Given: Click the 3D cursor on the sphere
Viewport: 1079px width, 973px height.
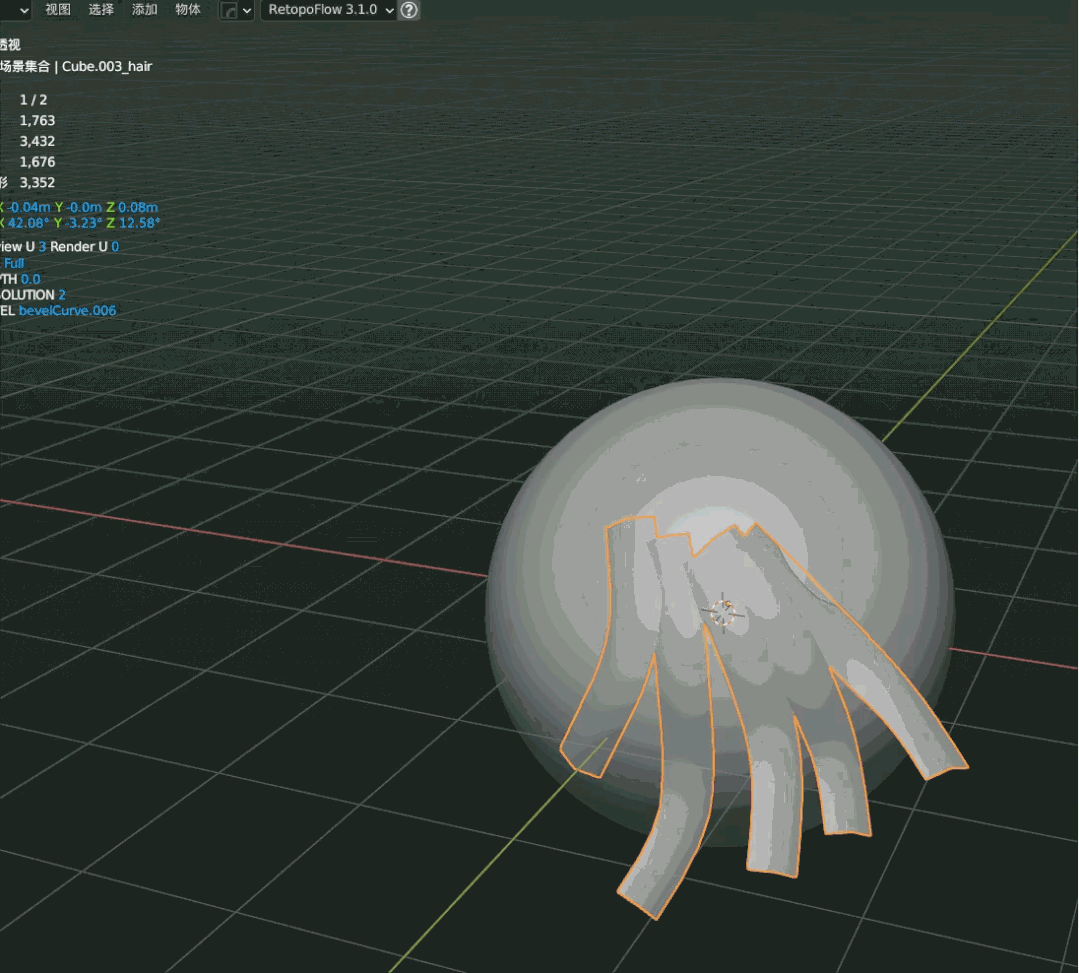Looking at the screenshot, I should (x=723, y=612).
